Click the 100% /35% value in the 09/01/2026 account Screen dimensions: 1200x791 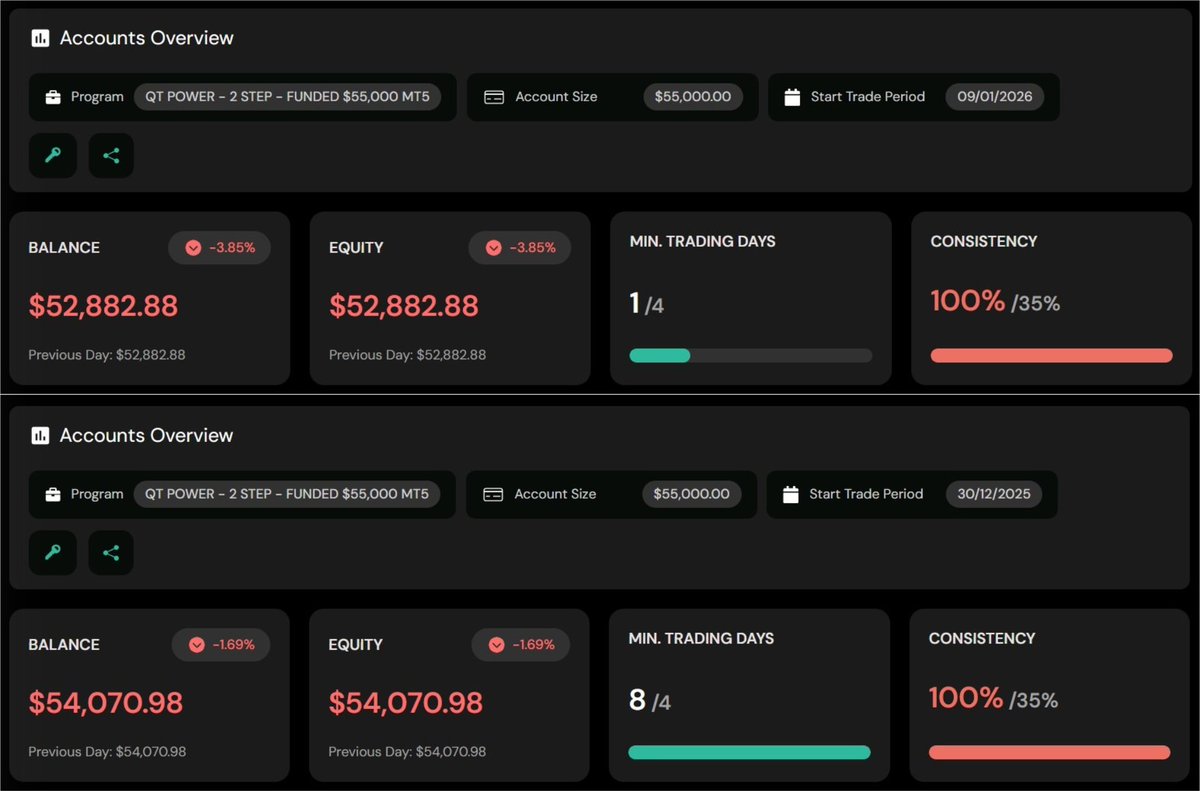[995, 302]
